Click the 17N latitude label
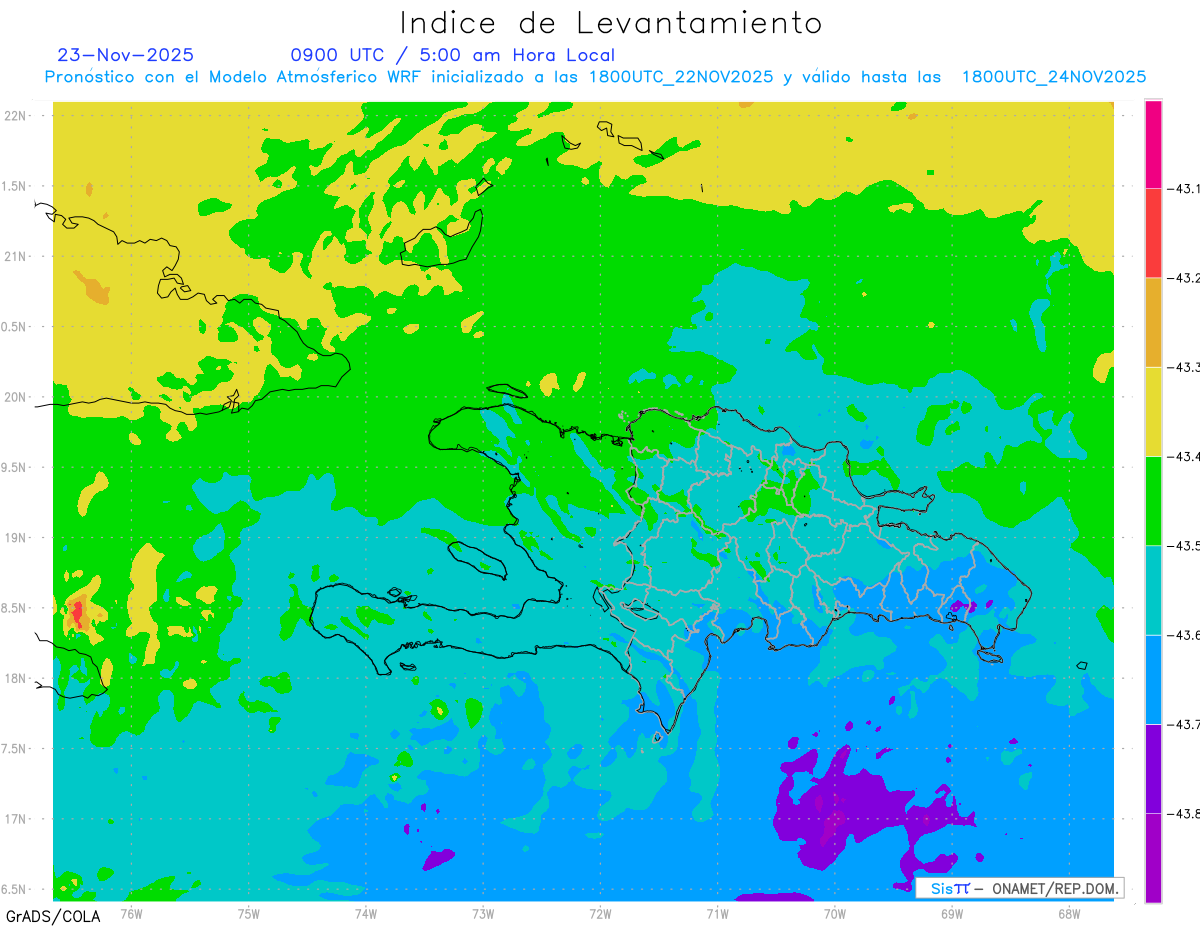Viewport: 1200px width, 927px height. [15, 819]
